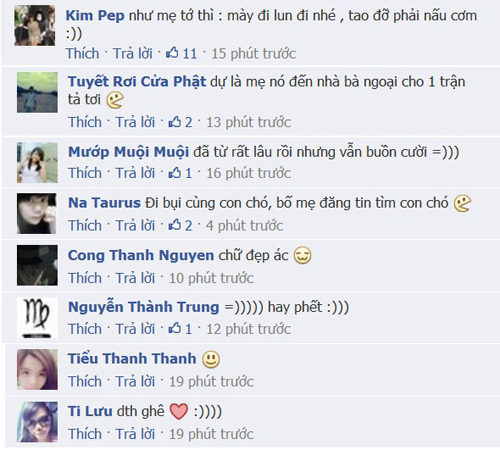Click Thích under Cong Thanh Nguyen's comment
This screenshot has width=500, height=450.
tap(85, 278)
